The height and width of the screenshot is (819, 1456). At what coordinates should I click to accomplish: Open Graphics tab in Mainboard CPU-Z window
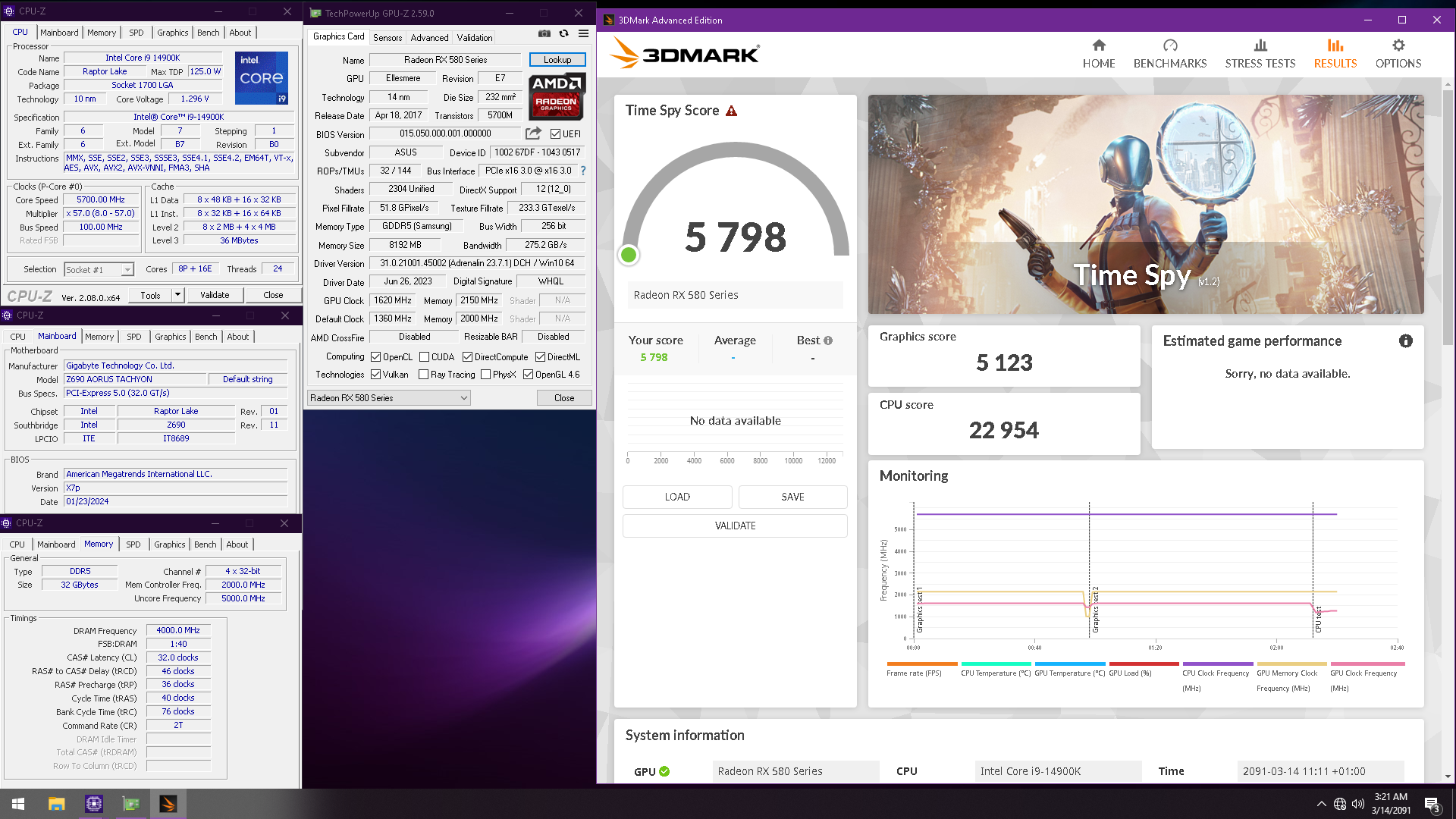170,337
